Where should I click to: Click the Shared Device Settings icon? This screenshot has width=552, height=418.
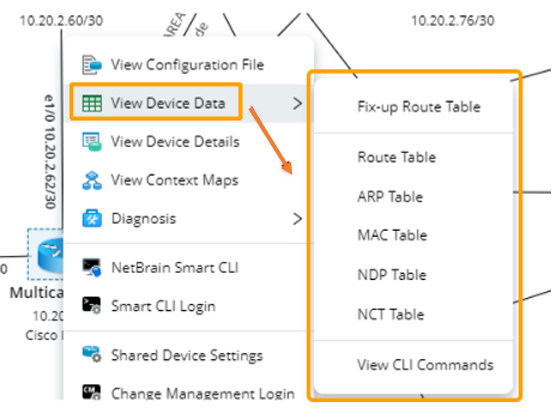pos(92,354)
